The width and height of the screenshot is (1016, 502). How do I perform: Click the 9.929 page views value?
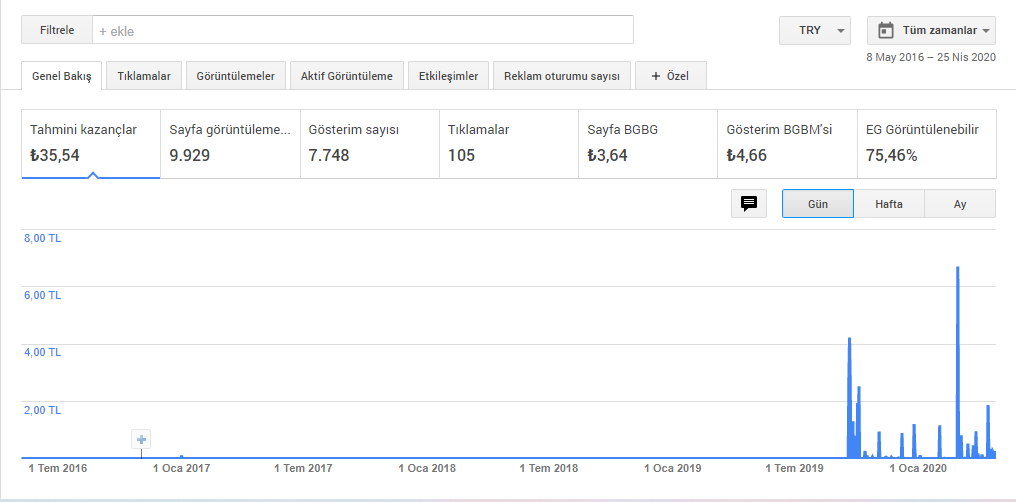tap(190, 155)
